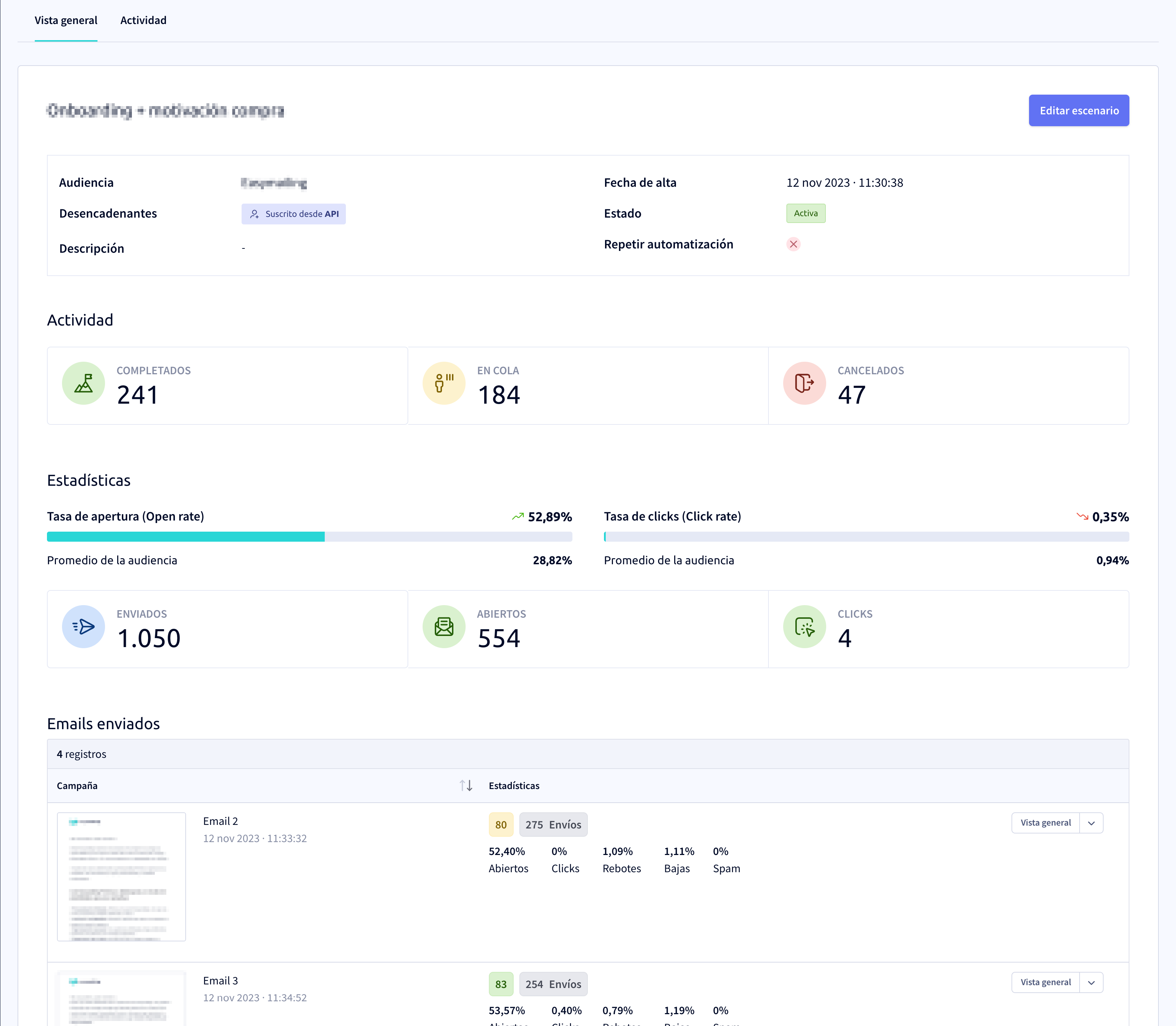Click the user icon in Suscrito desde API badge

click(x=254, y=214)
